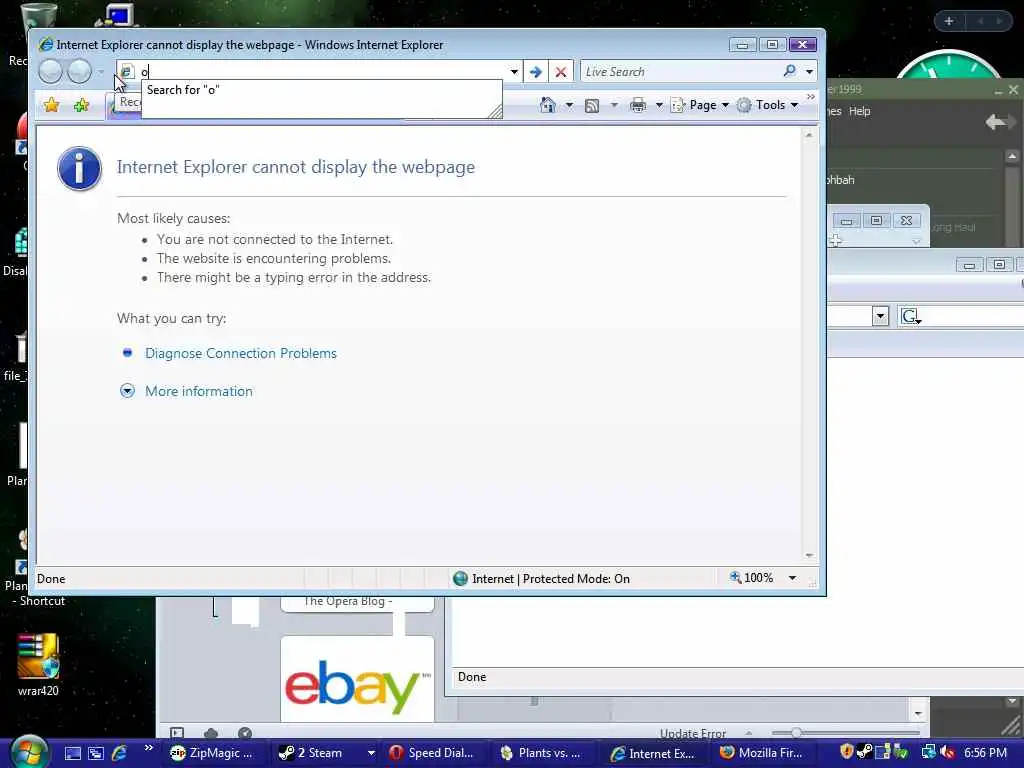Click into the address bar text field

pos(323,72)
